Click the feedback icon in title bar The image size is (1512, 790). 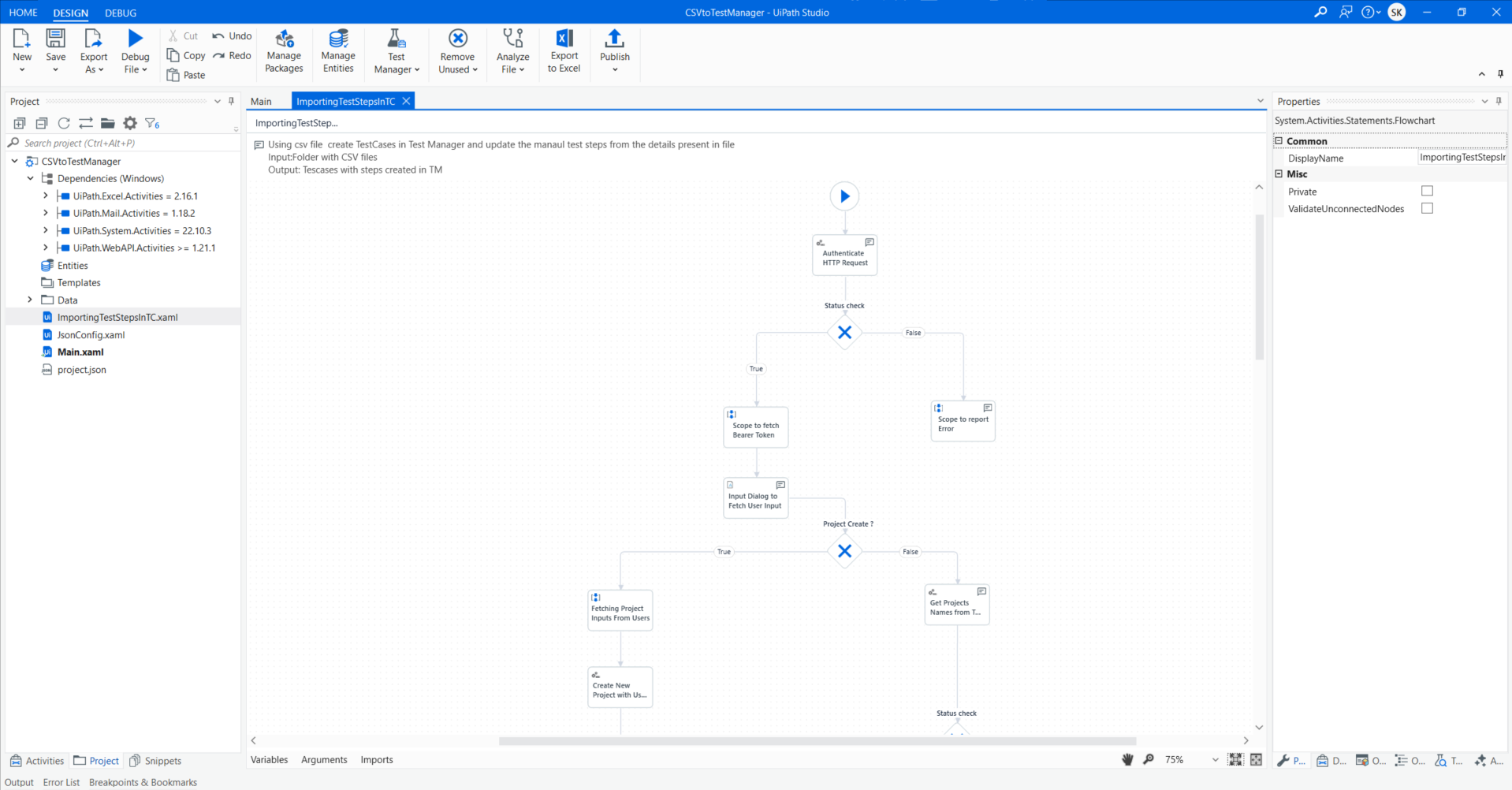point(1346,12)
